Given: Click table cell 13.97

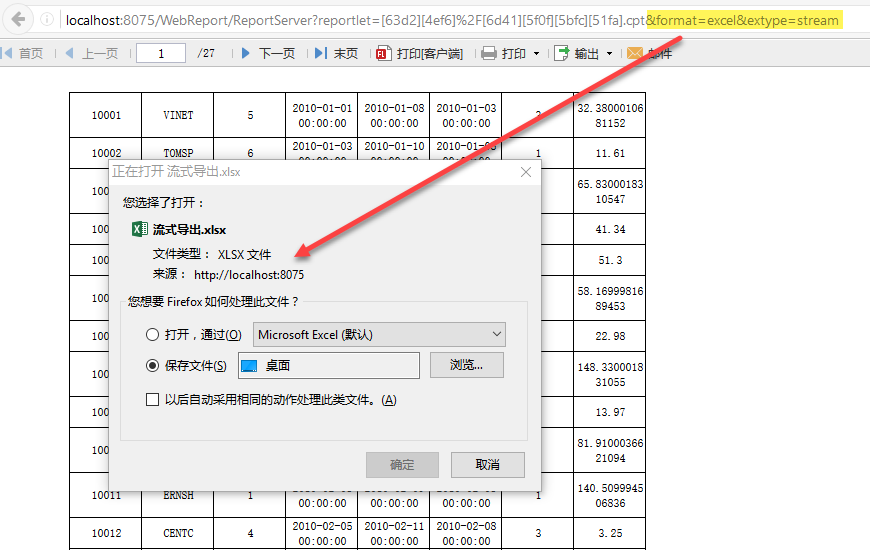Looking at the screenshot, I should point(610,412).
